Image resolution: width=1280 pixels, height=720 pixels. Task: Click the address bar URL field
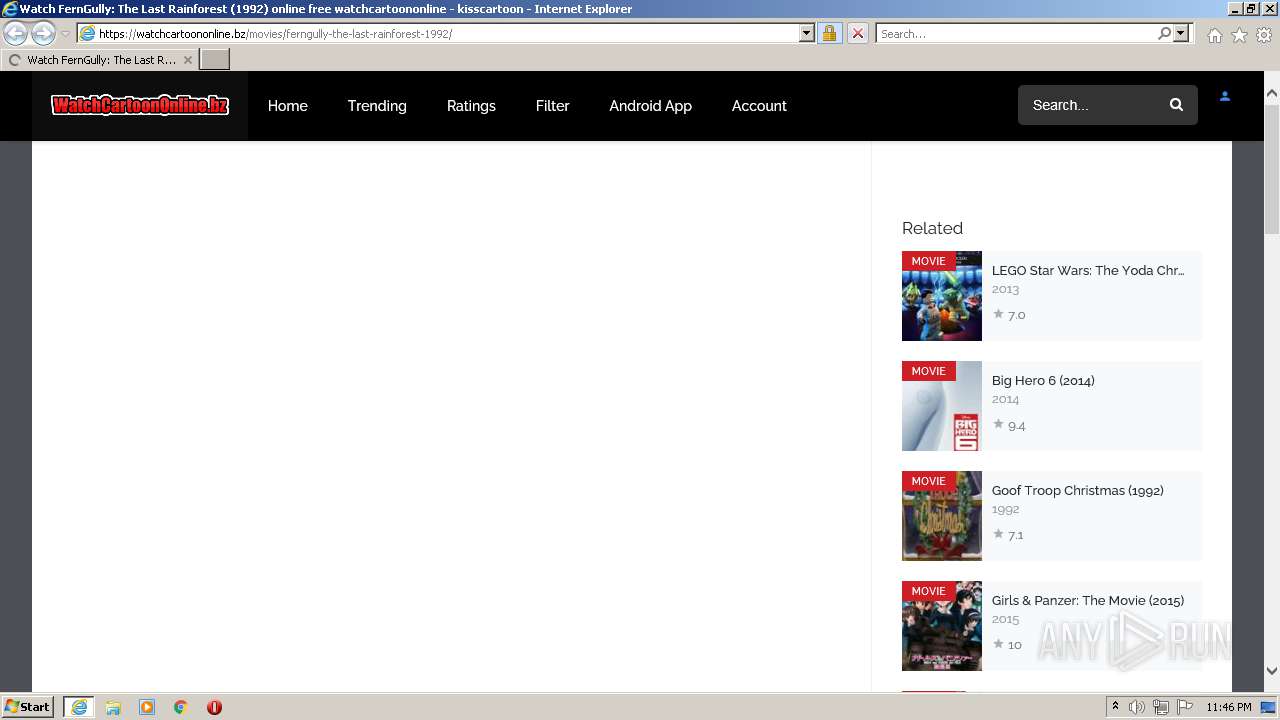438,33
